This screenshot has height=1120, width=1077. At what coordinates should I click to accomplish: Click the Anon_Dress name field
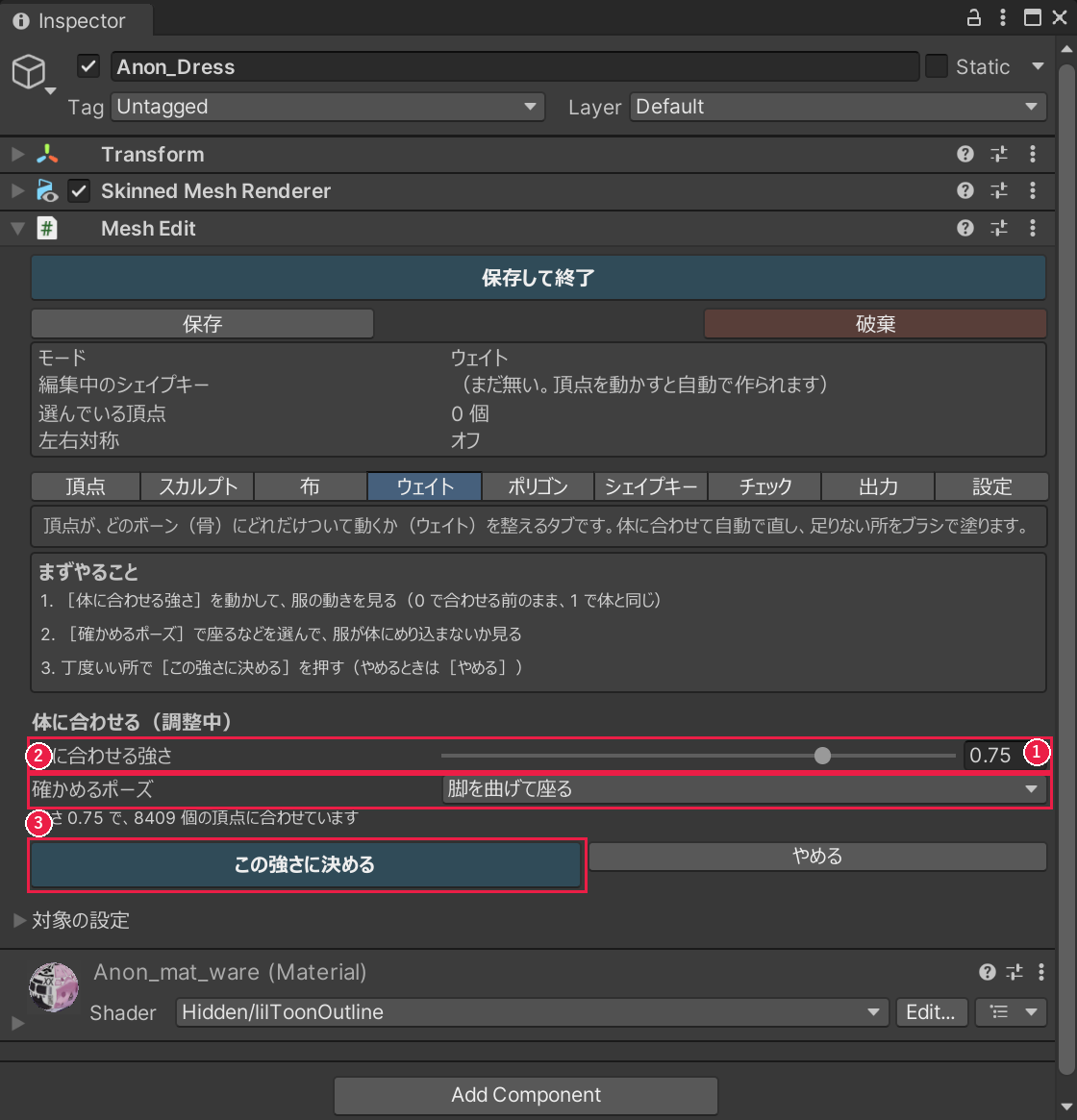click(514, 66)
